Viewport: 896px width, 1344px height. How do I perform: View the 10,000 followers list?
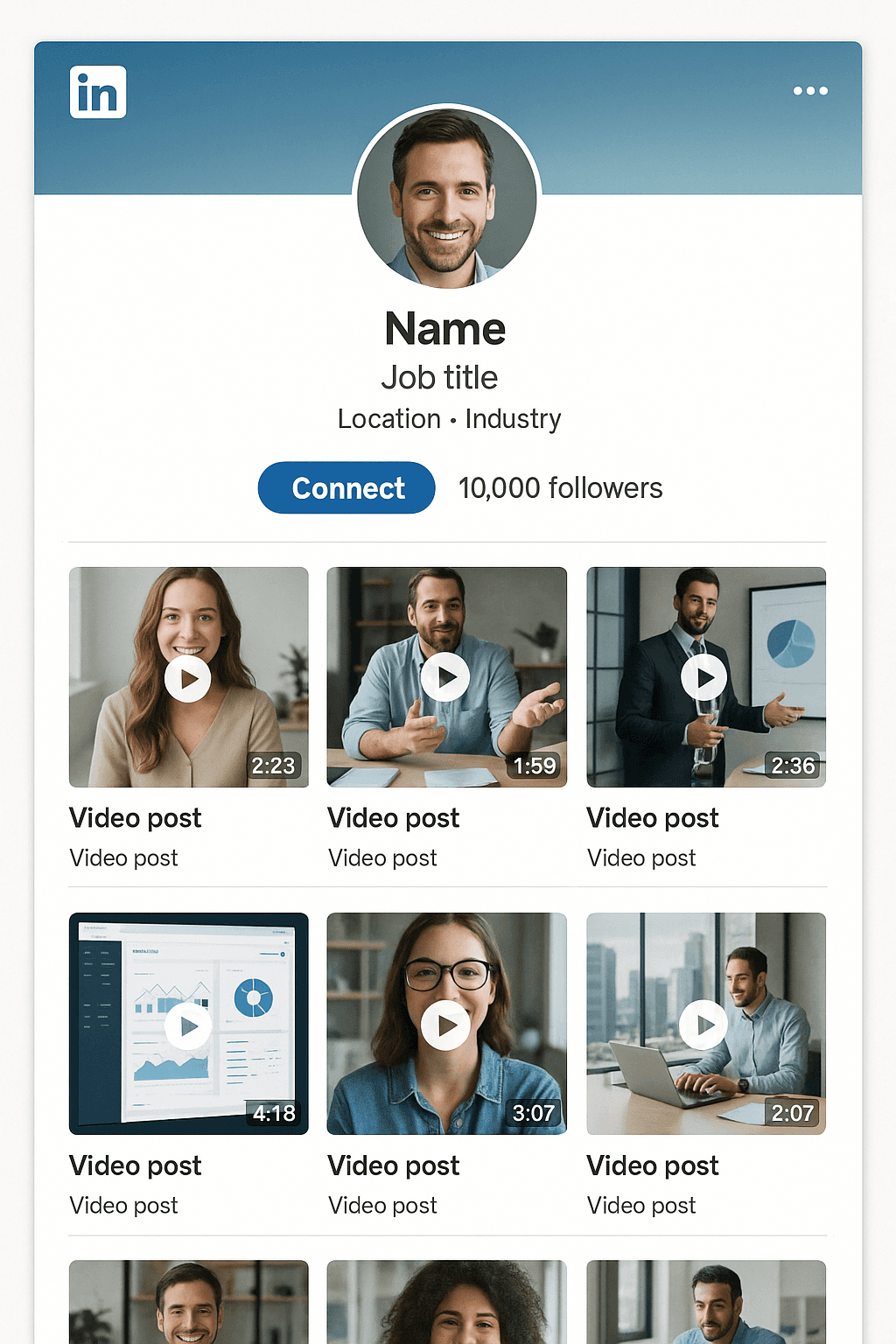pos(561,487)
